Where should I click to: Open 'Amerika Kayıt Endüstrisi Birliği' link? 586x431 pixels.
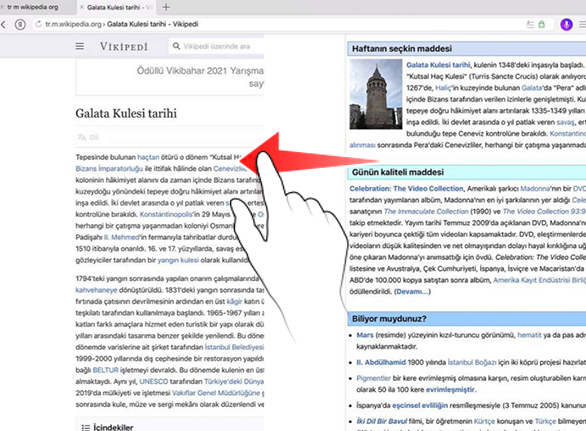click(540, 280)
